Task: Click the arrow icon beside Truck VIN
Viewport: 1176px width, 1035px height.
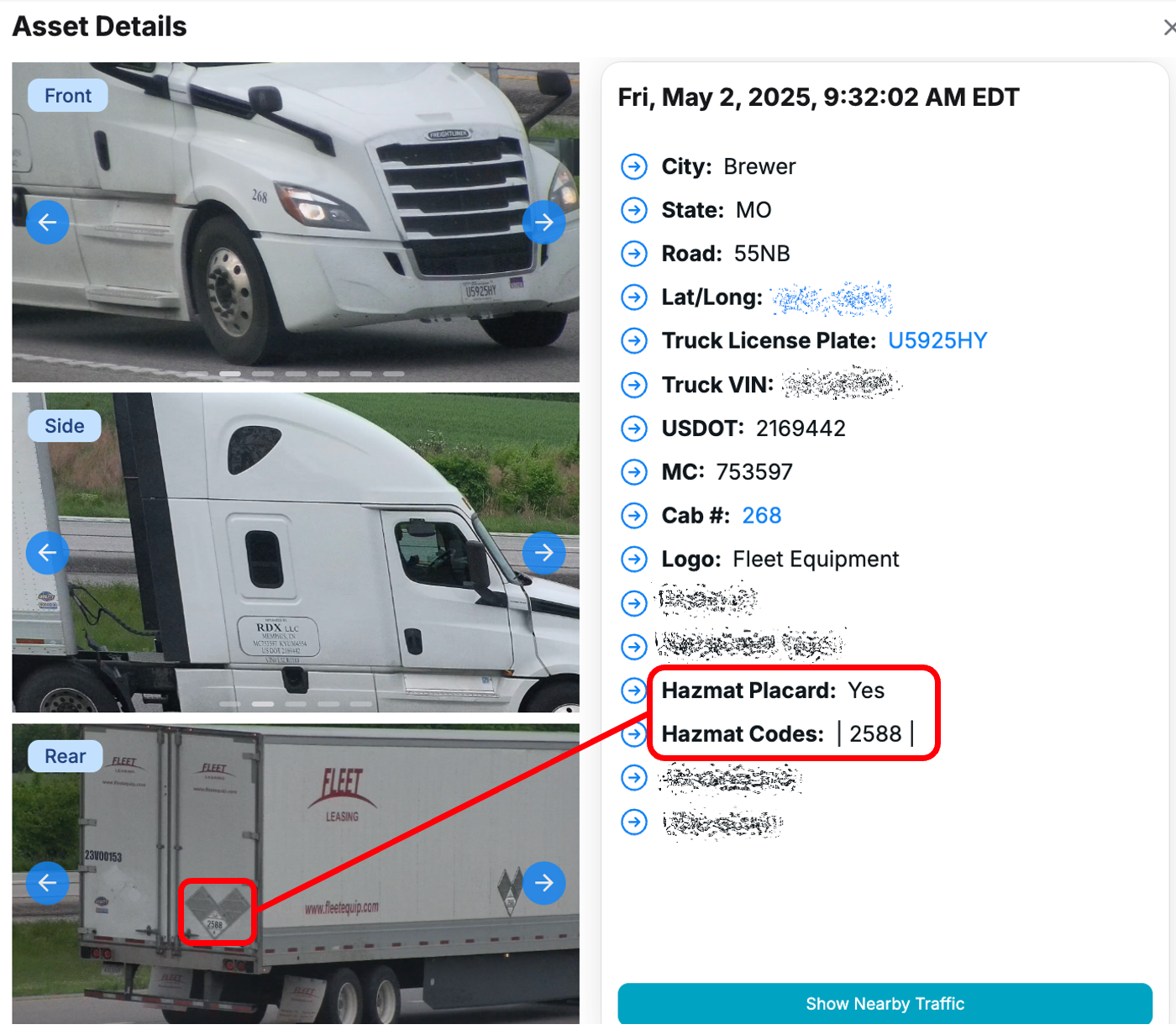Action: 634,385
